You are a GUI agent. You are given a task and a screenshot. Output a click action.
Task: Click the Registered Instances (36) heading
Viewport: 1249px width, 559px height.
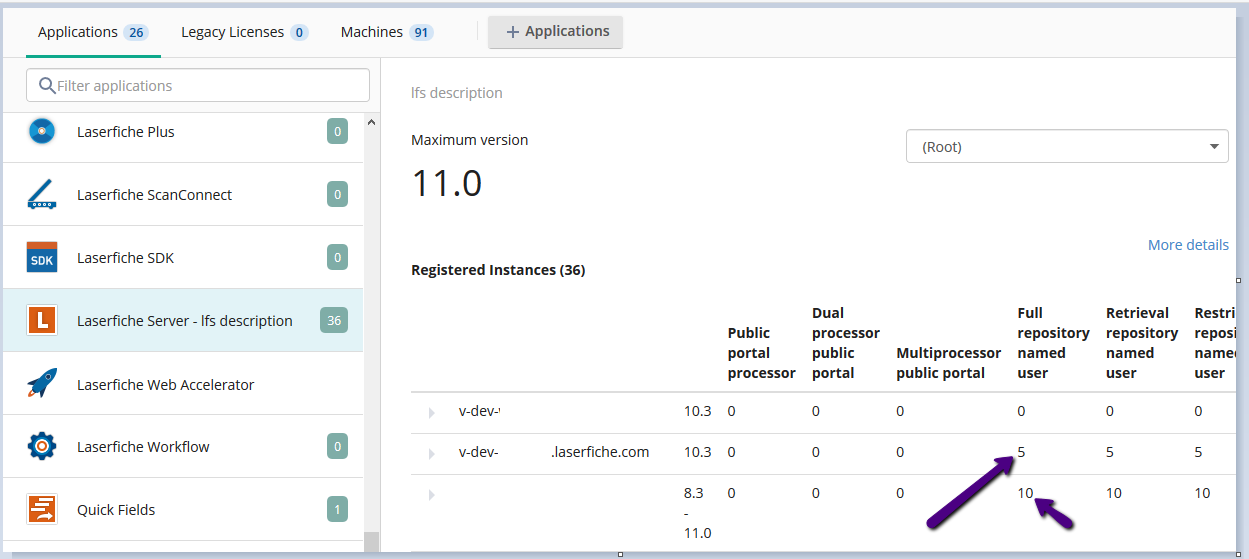click(x=498, y=270)
